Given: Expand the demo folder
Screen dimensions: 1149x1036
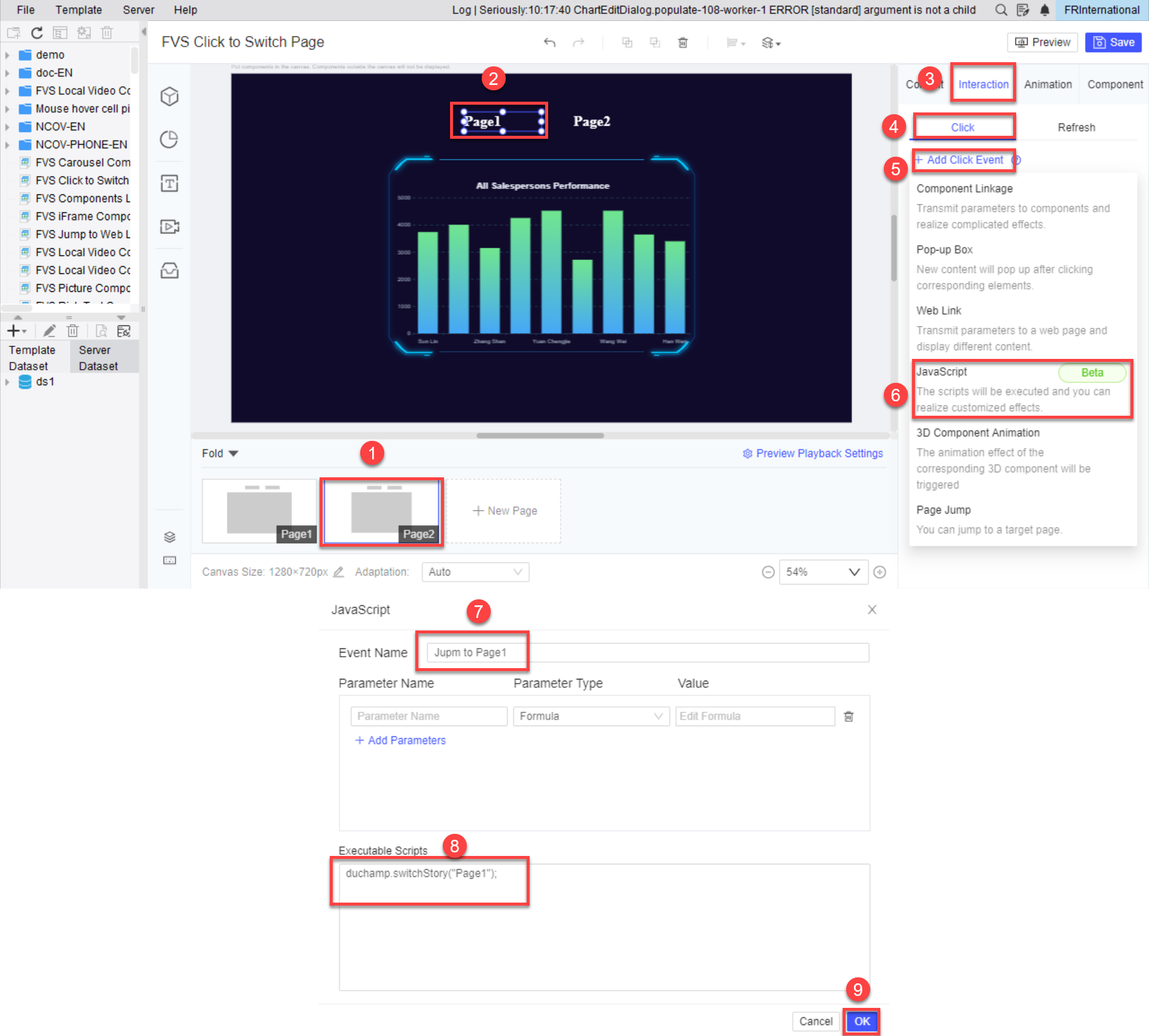Looking at the screenshot, I should point(8,54).
